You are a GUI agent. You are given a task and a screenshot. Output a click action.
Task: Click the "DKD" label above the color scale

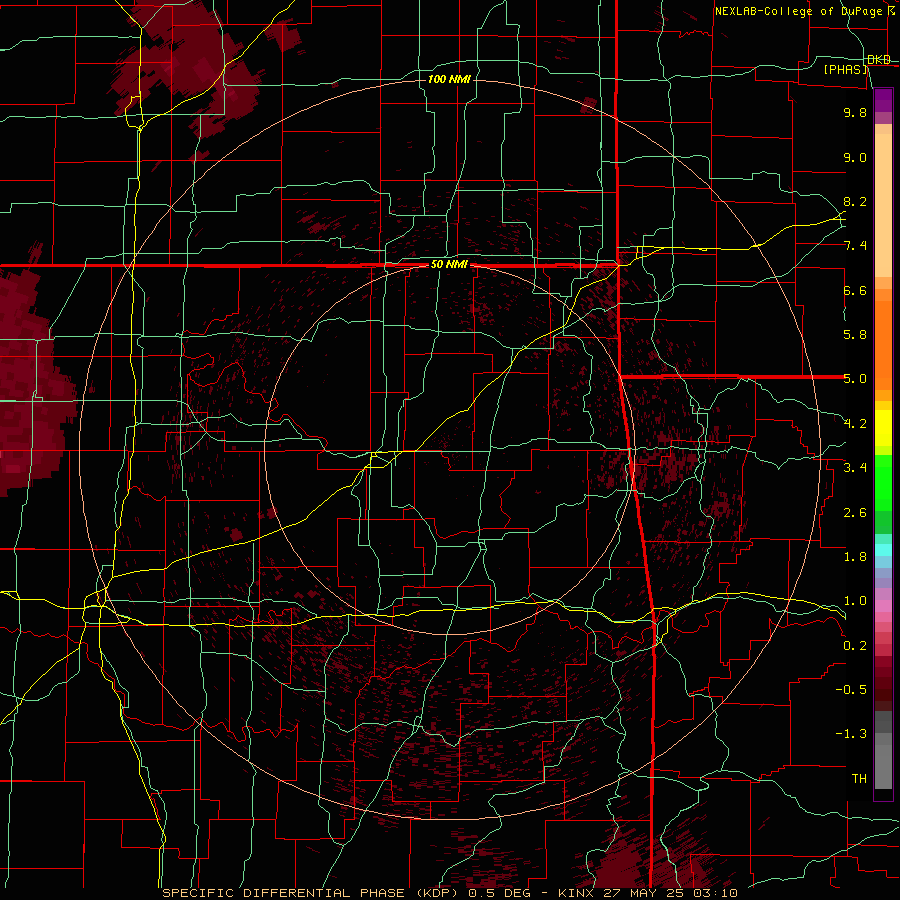point(879,60)
